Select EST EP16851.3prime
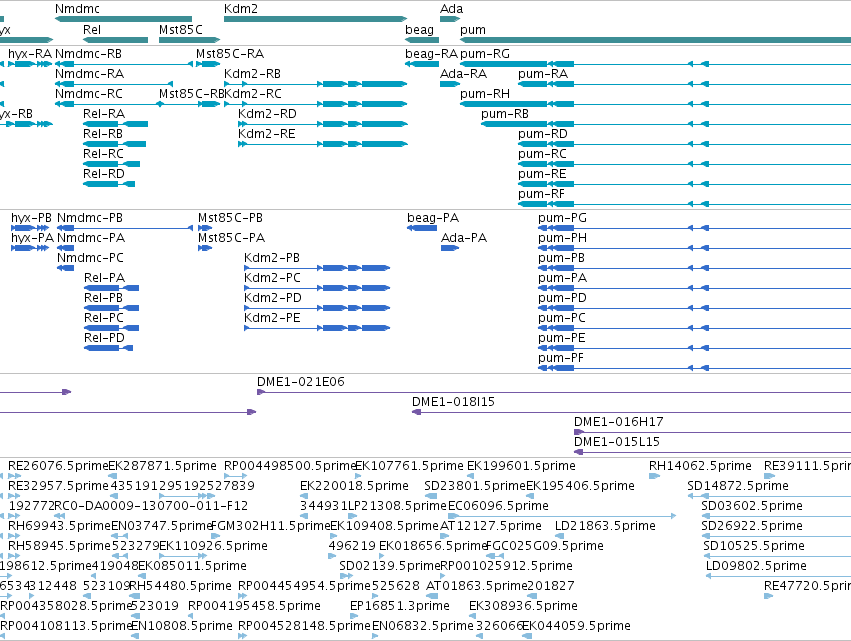851x641 pixels. click(x=354, y=617)
